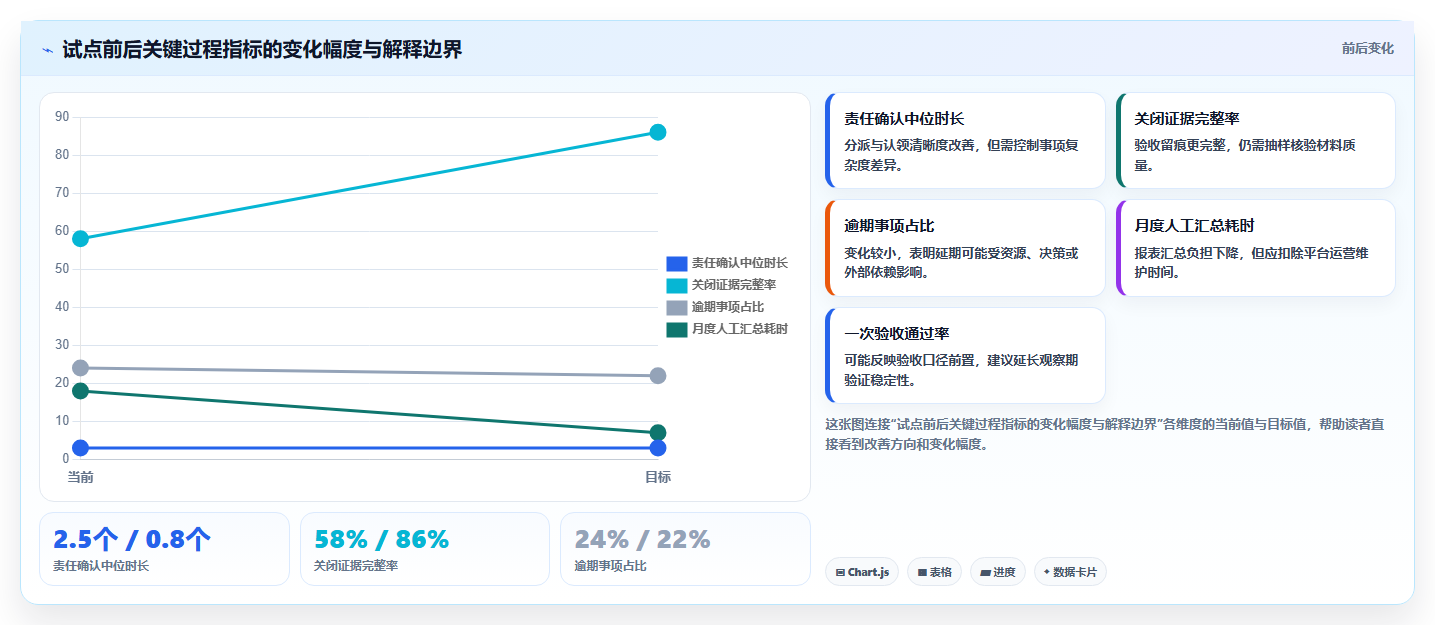Click legend label 责任确认中位时长

point(739,263)
